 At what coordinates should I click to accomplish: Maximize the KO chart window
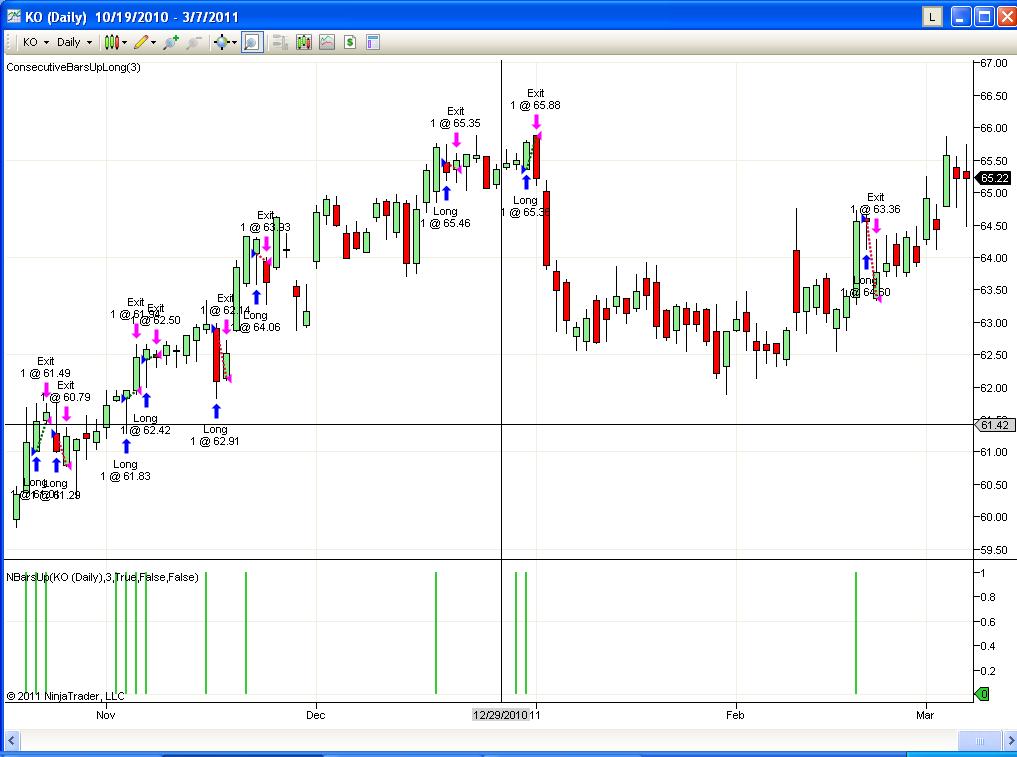coord(984,17)
